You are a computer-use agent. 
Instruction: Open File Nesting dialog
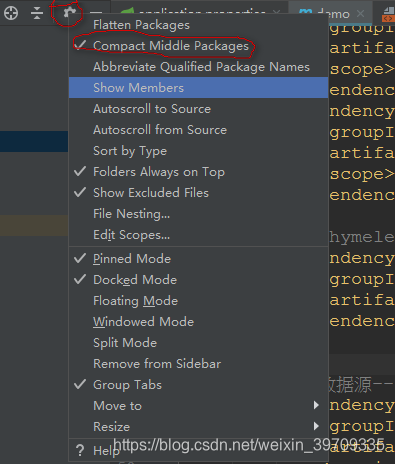pos(198,214)
